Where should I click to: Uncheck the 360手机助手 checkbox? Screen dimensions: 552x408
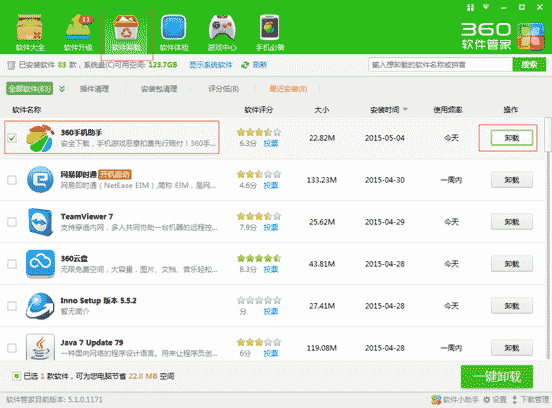tap(12, 138)
